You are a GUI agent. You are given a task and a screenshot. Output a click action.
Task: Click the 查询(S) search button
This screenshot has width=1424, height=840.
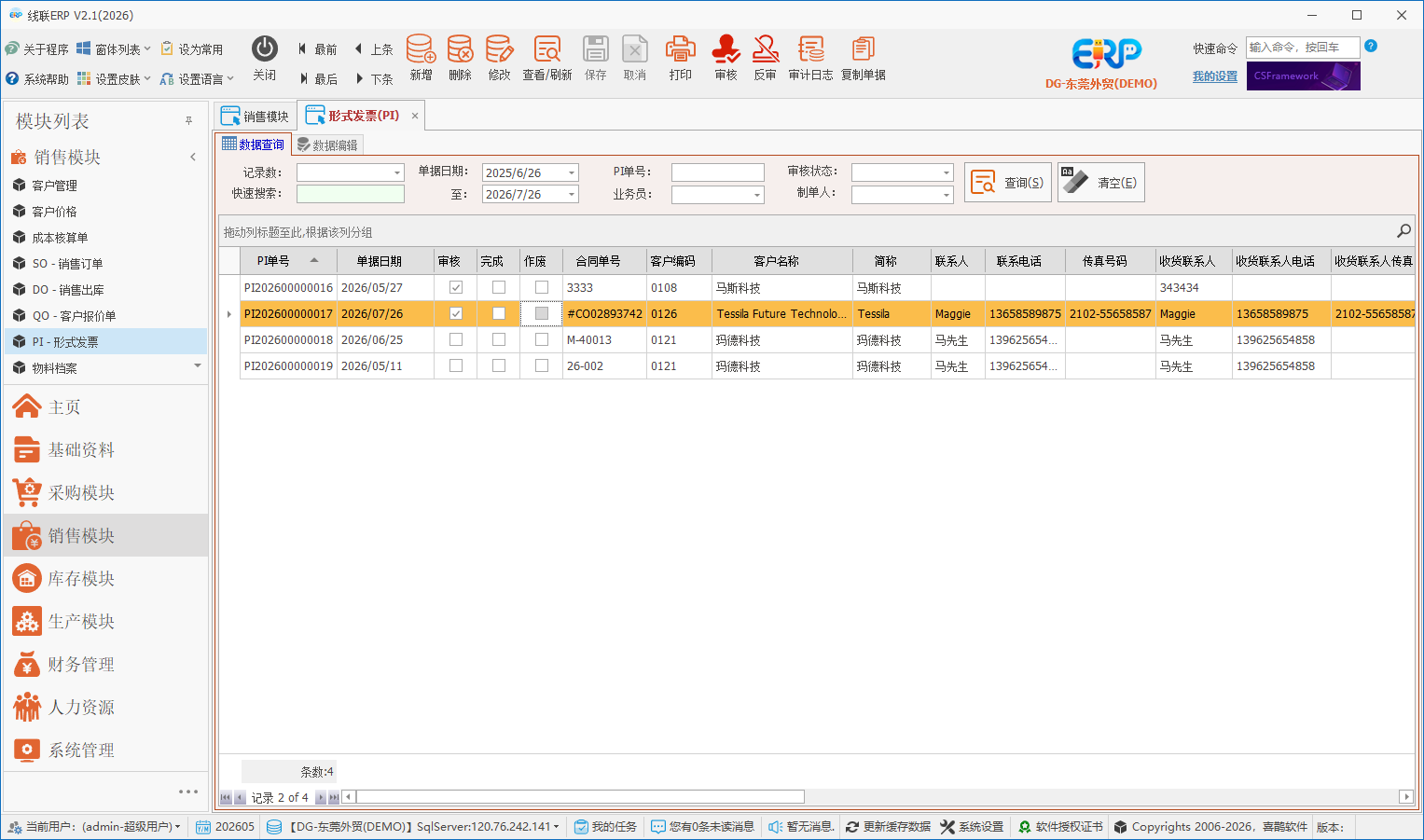click(x=1008, y=183)
